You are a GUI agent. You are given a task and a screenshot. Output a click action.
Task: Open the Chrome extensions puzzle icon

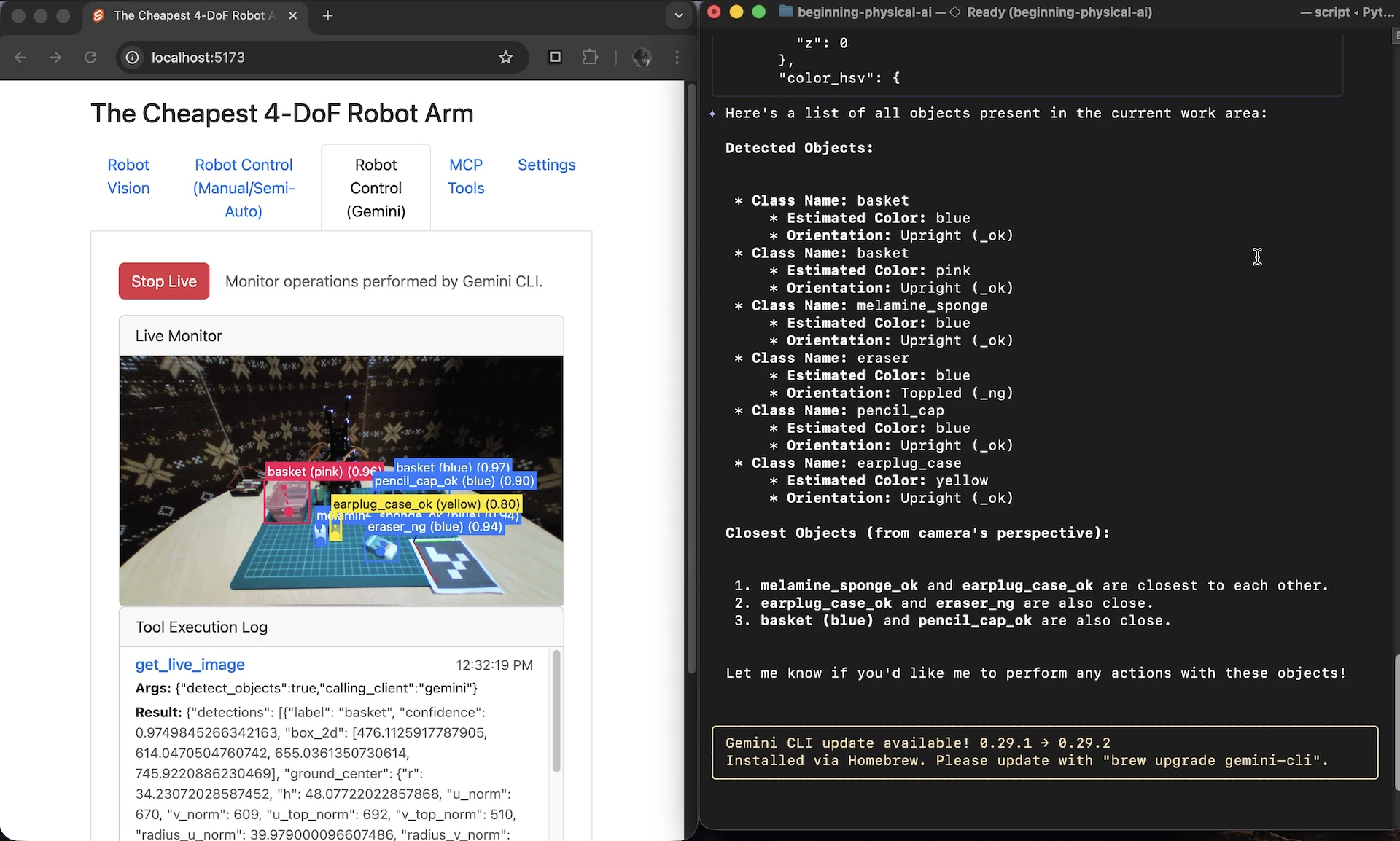pos(591,58)
